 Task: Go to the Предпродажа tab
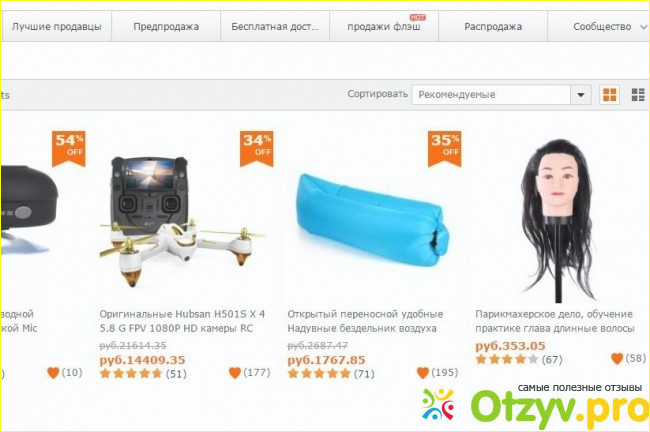click(166, 27)
